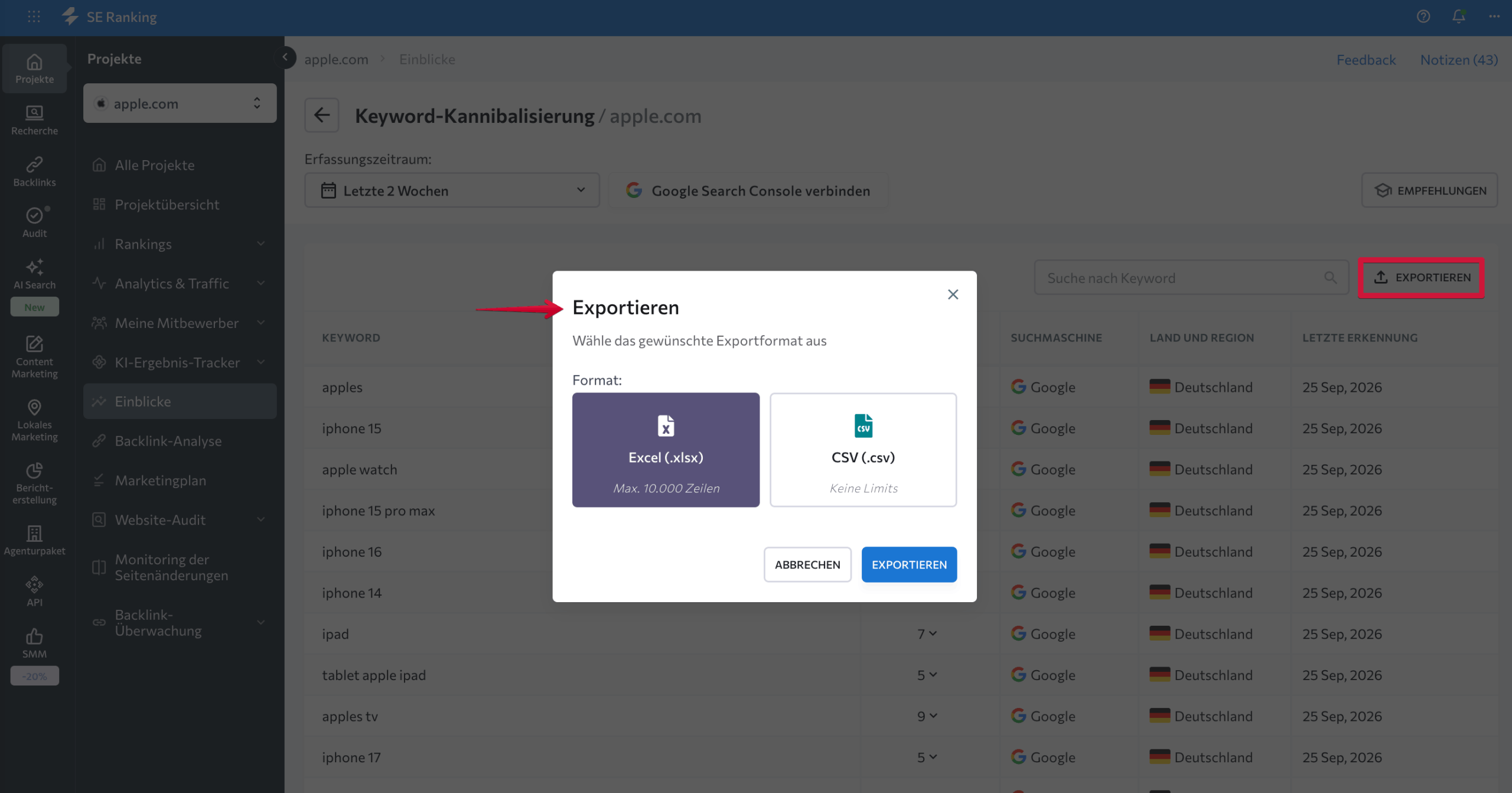Select Einblicke in the sidebar
This screenshot has height=793, width=1512.
pyautogui.click(x=180, y=401)
